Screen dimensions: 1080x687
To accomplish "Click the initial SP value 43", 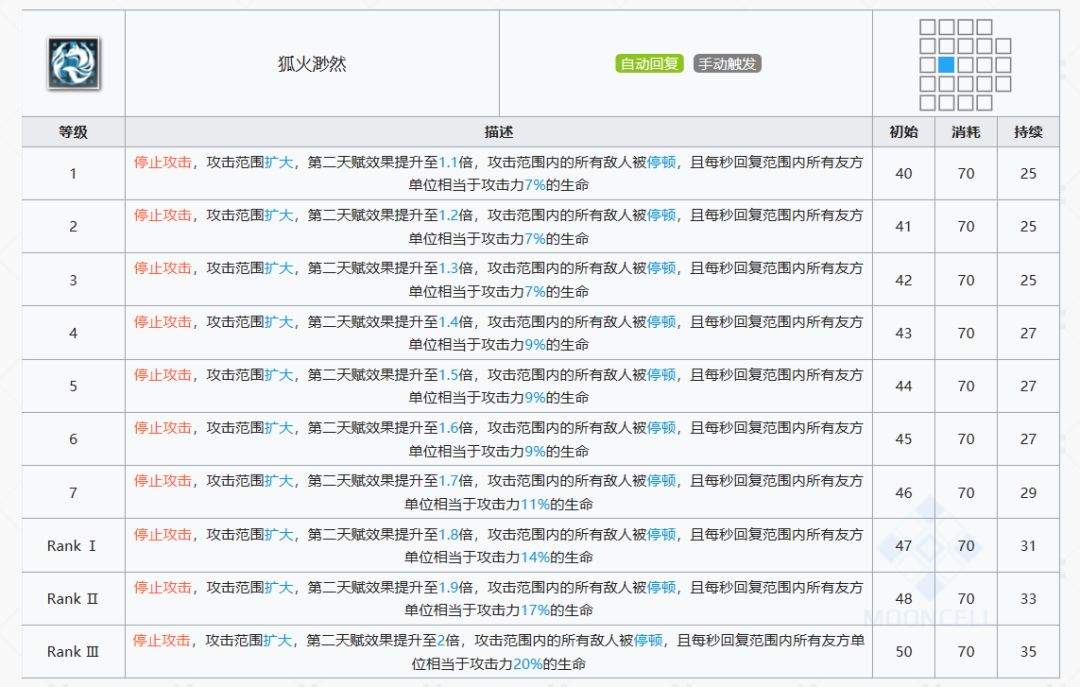I will coord(904,334).
